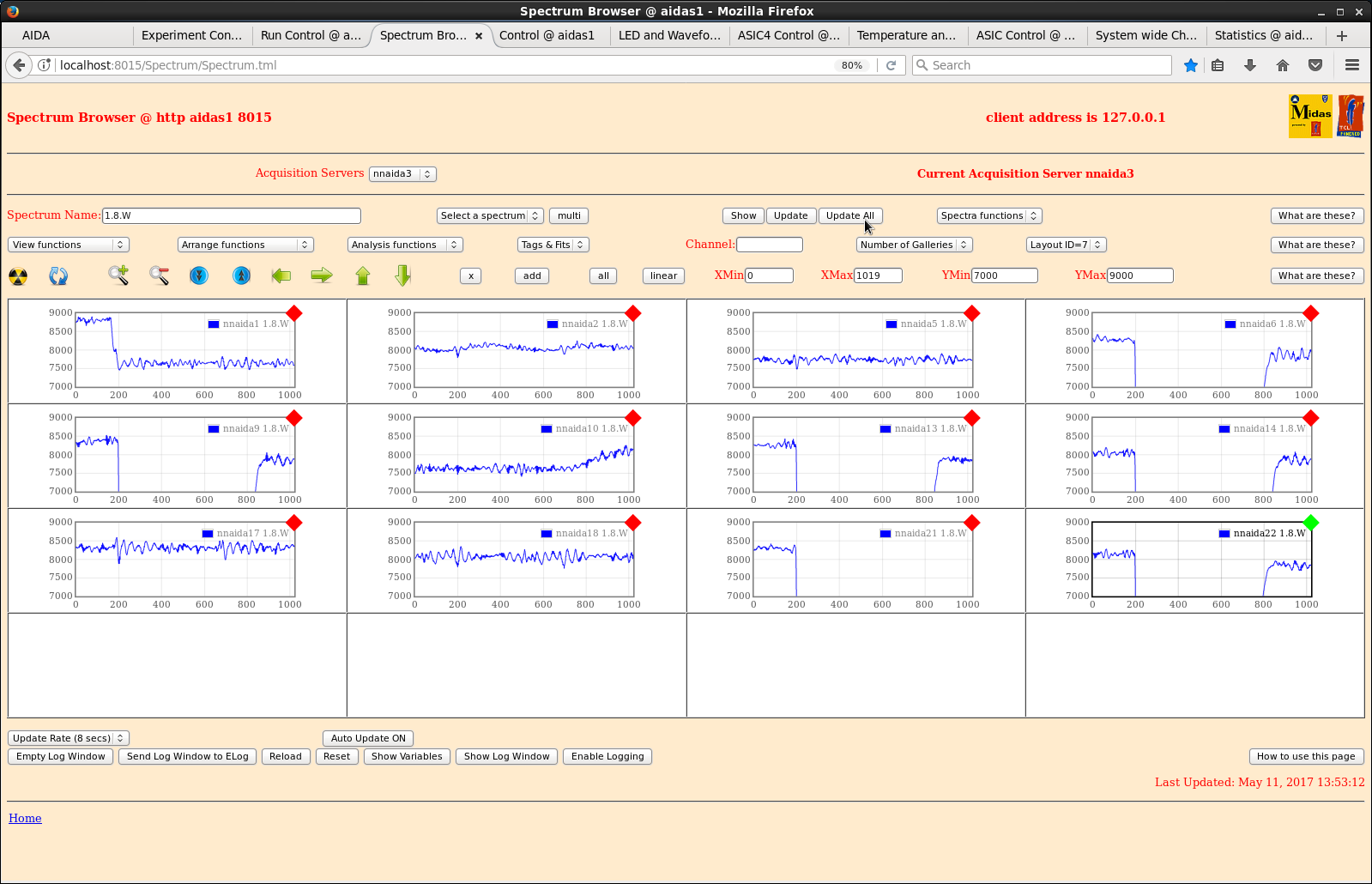Toggle the Auto Update ON button

coord(368,738)
